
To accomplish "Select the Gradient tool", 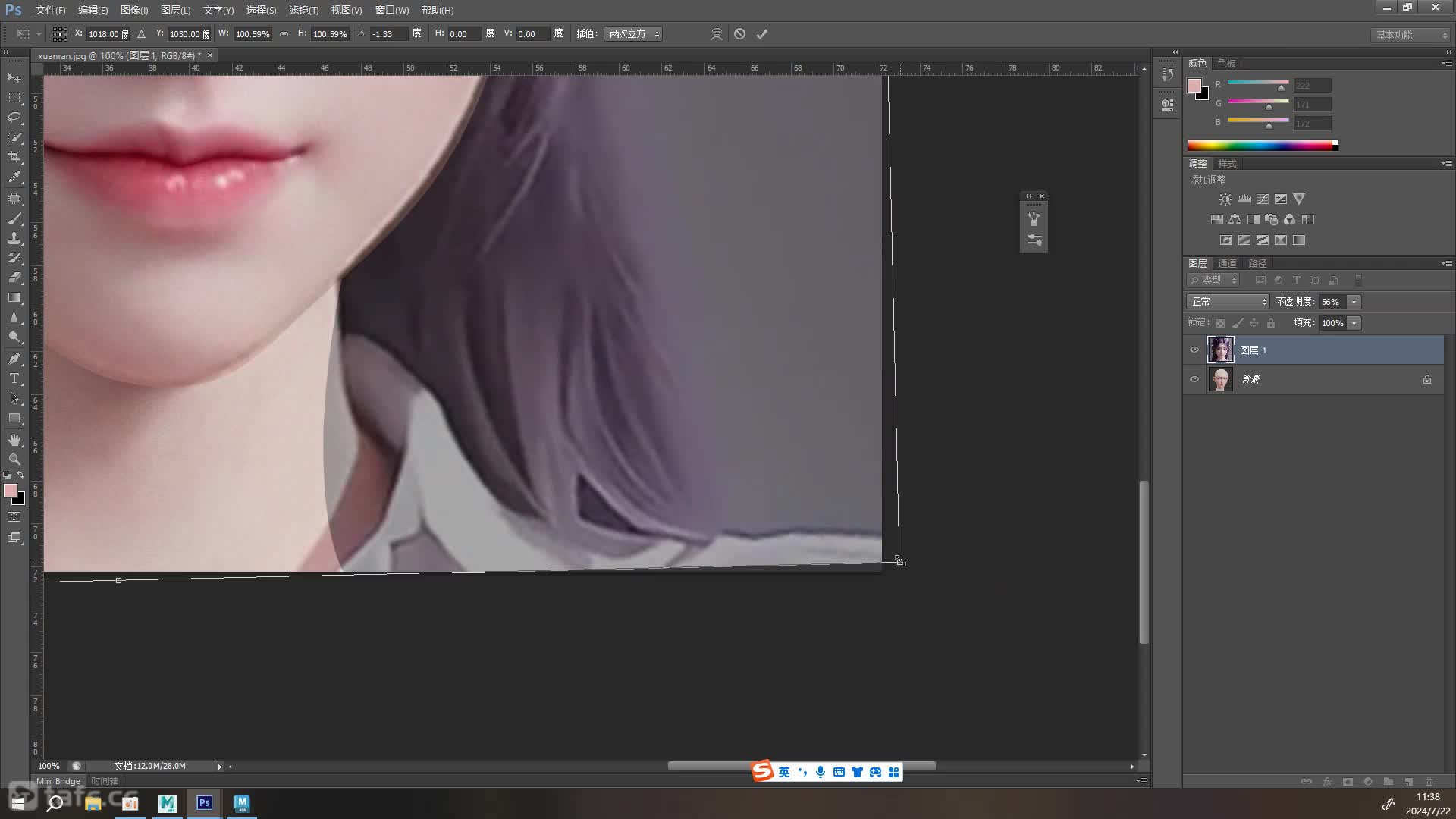I will [14, 297].
